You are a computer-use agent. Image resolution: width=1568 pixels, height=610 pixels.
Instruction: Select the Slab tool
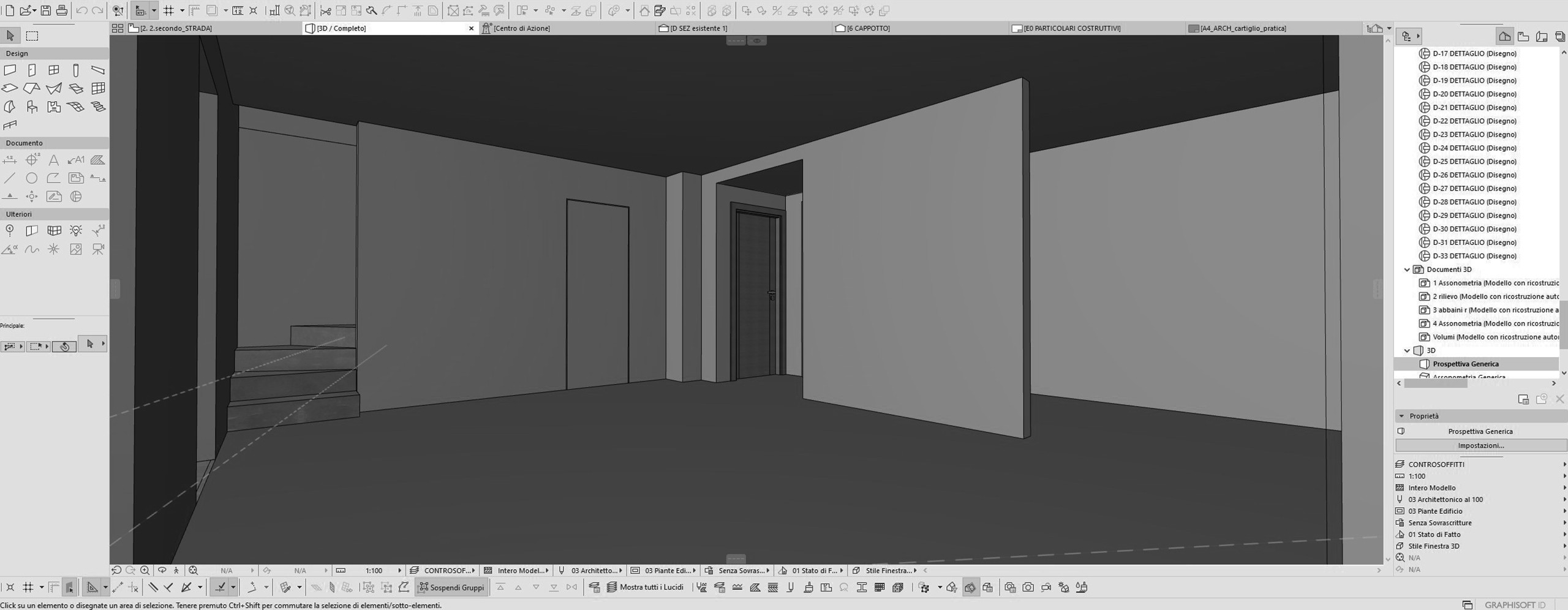[x=10, y=89]
